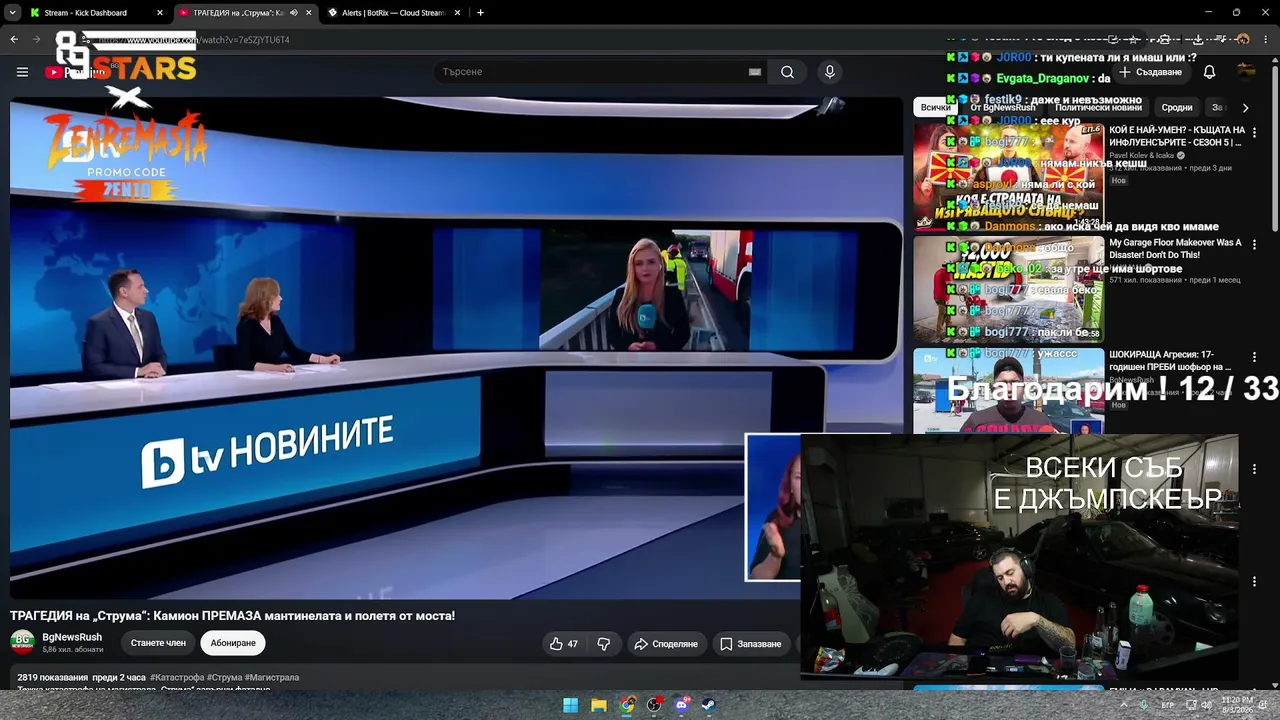This screenshot has width=1280, height=720.
Task: Open Steam from the taskbar
Action: [709, 705]
